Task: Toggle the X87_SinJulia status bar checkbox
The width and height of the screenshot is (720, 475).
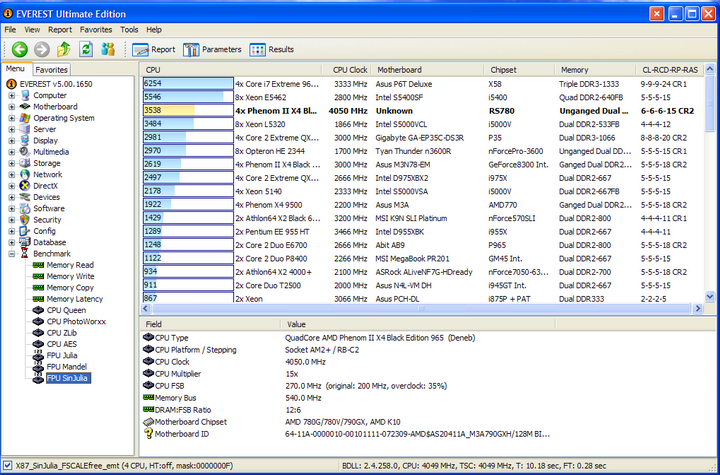Action: [x=7, y=465]
